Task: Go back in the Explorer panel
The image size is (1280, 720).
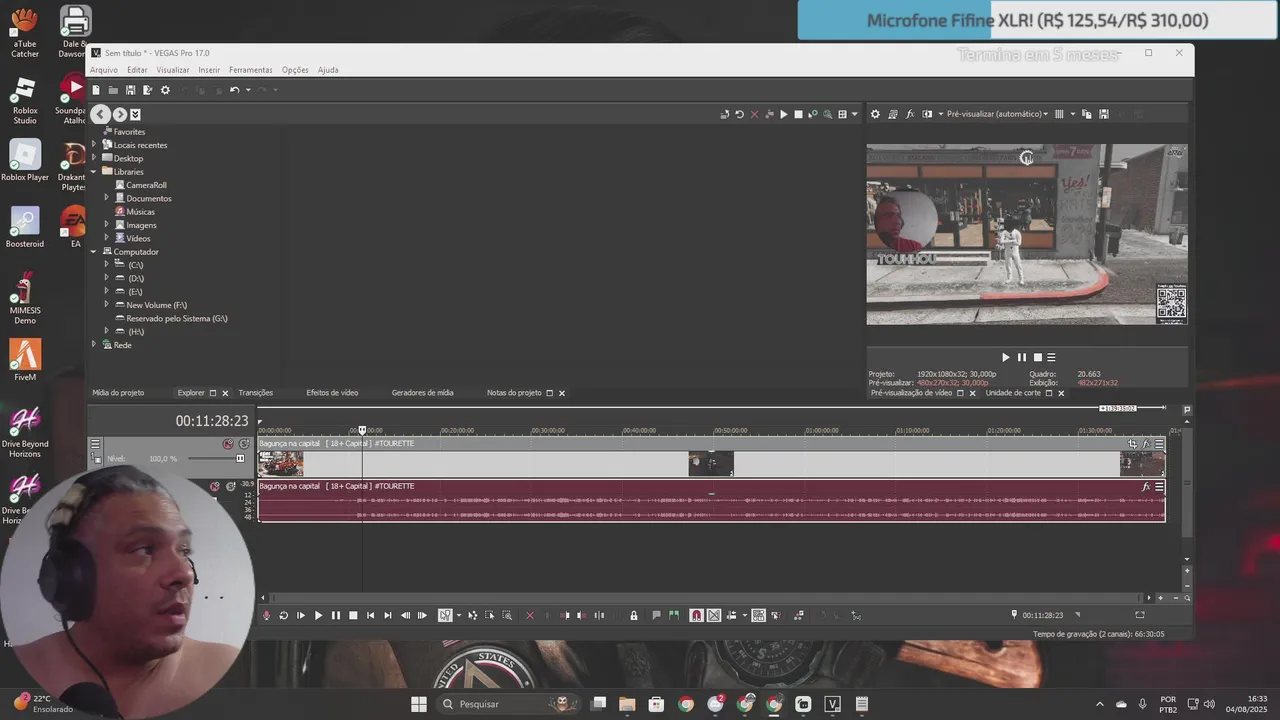Action: (101, 114)
